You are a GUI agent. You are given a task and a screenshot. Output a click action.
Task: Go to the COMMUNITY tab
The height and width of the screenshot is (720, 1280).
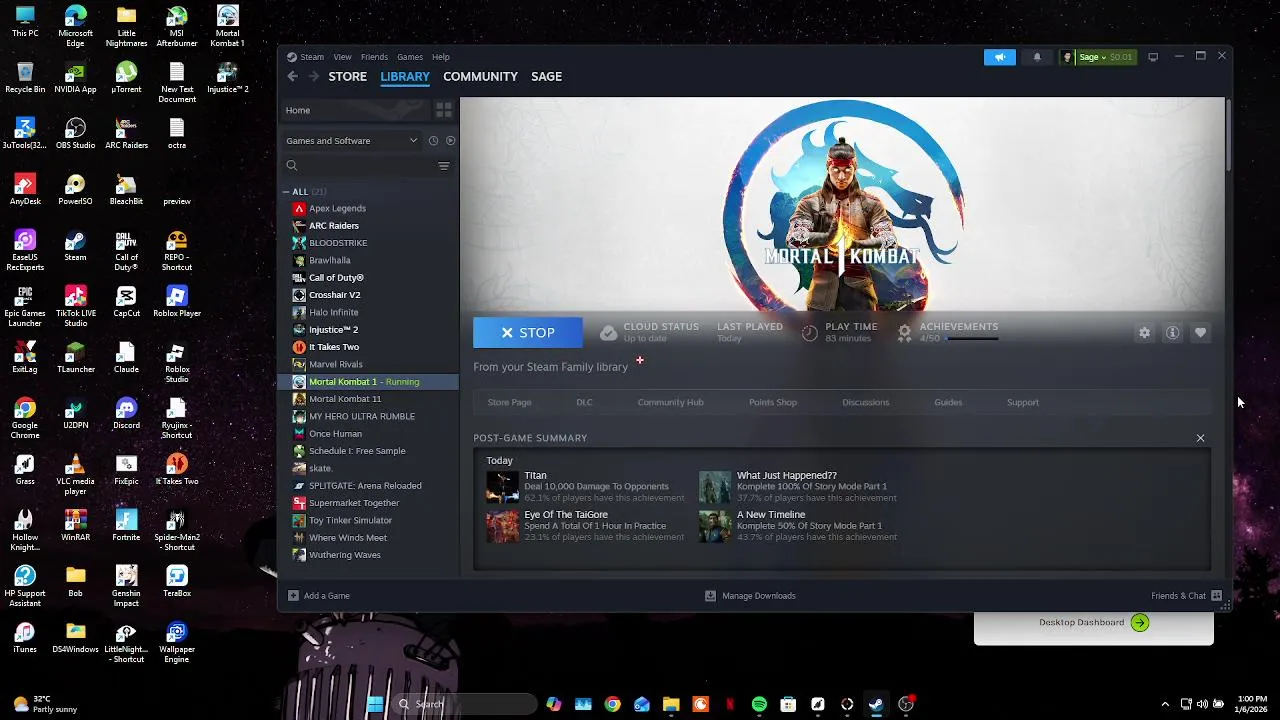click(480, 77)
